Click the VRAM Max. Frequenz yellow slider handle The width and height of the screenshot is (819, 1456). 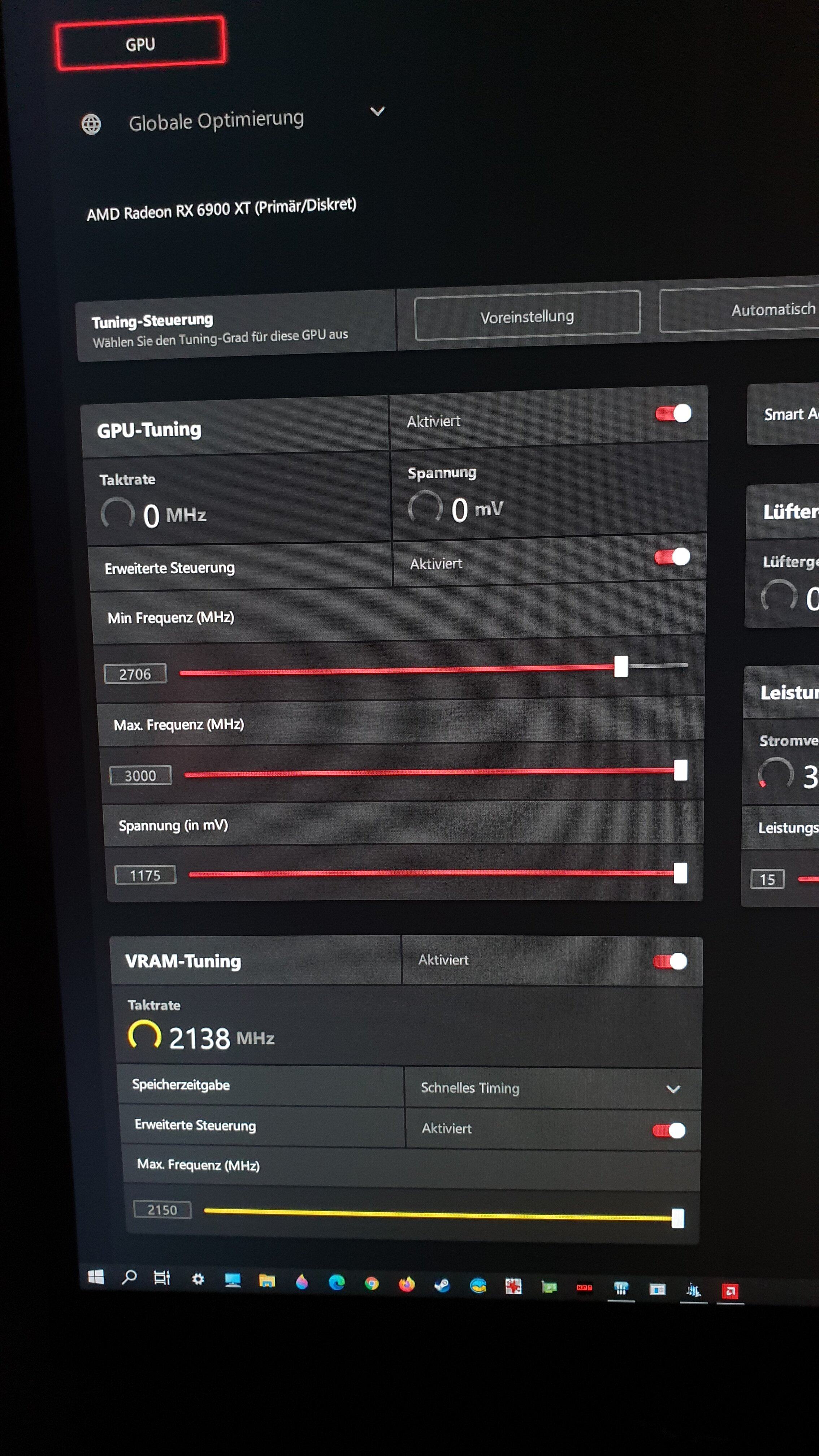click(677, 1219)
